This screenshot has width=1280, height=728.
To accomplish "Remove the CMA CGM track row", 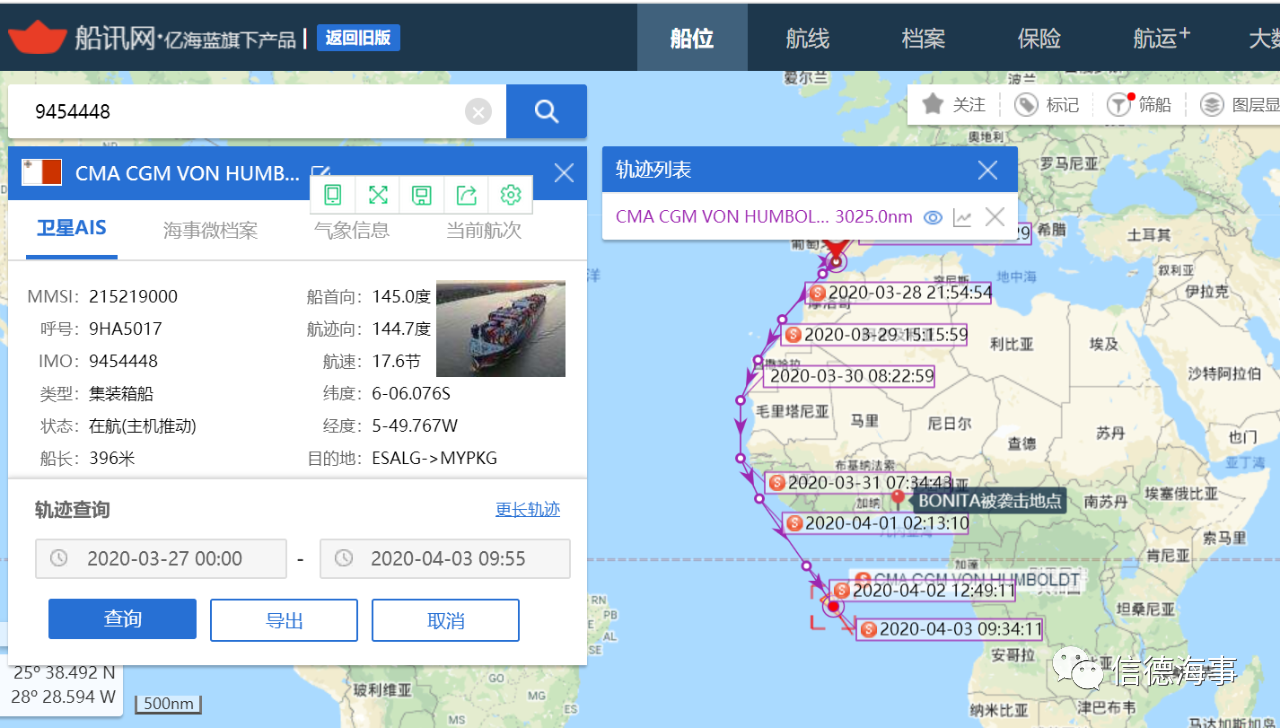I will click(x=994, y=217).
